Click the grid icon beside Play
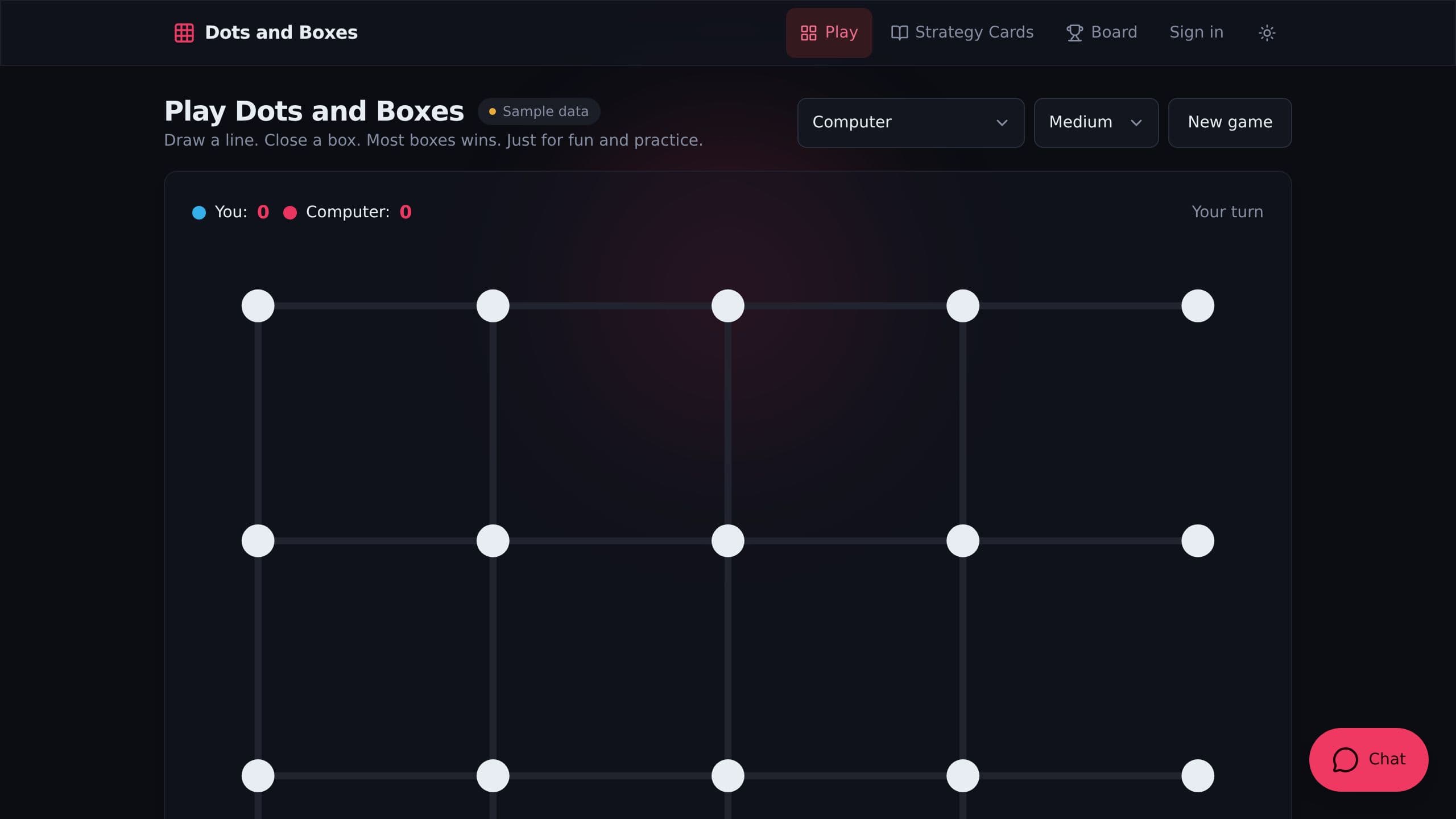 809,33
